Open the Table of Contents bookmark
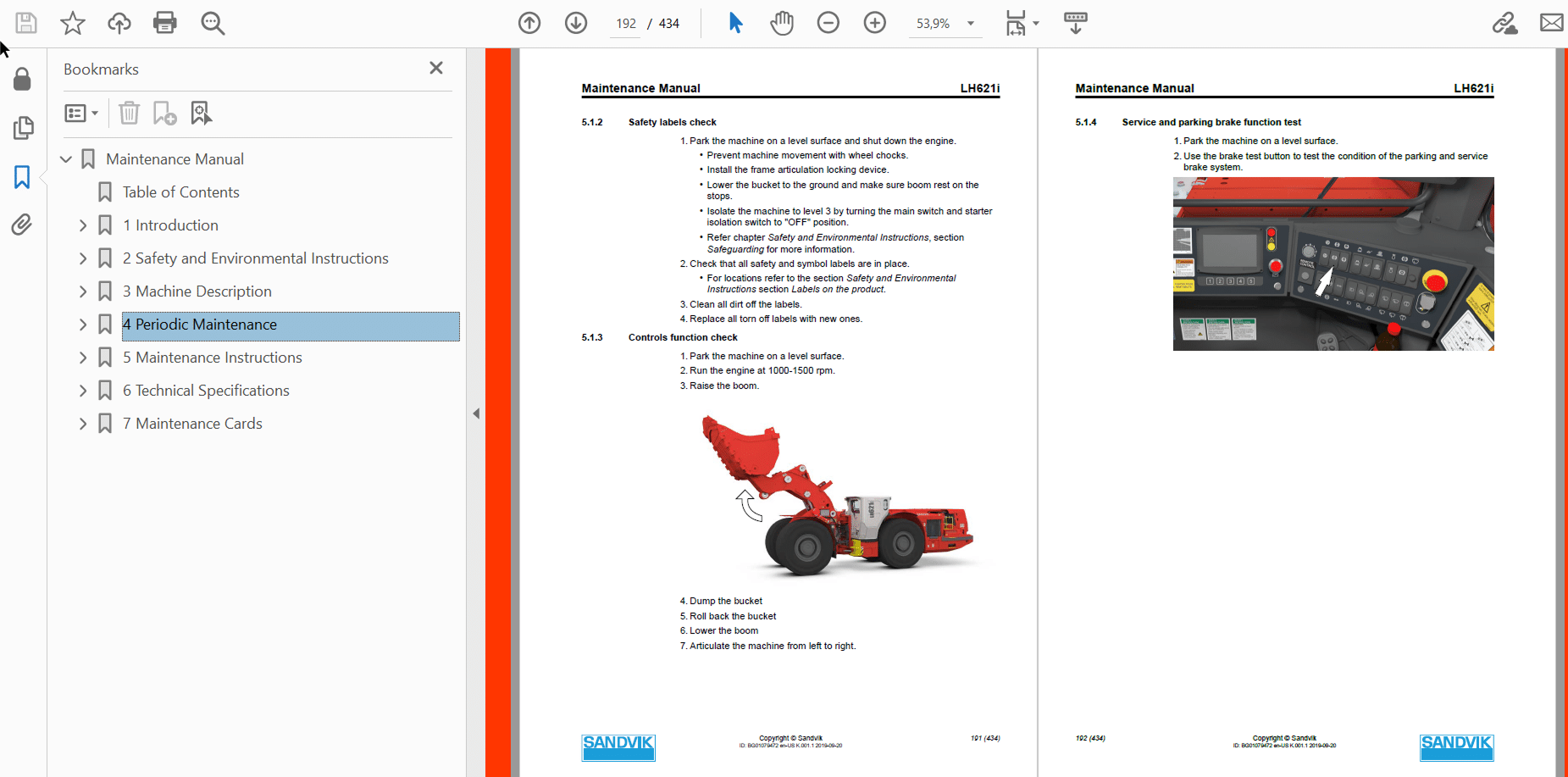Viewport: 1568px width, 777px height. click(180, 192)
